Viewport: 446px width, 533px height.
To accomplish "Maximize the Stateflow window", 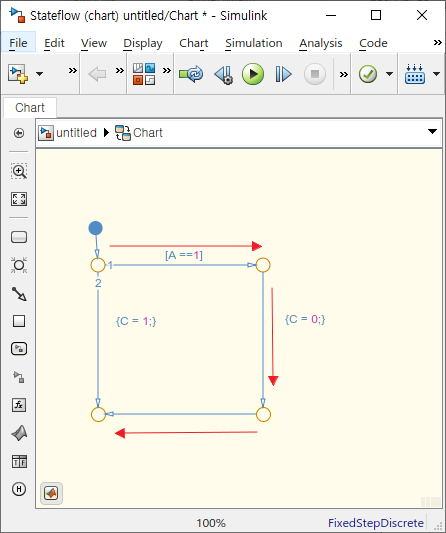I will click(x=376, y=15).
